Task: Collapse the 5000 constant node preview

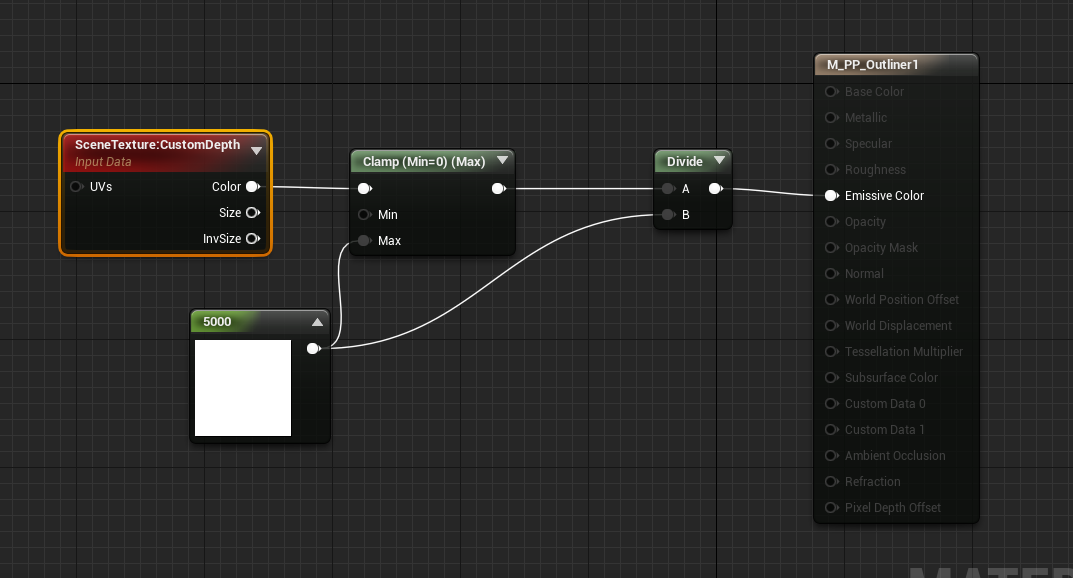Action: 317,322
